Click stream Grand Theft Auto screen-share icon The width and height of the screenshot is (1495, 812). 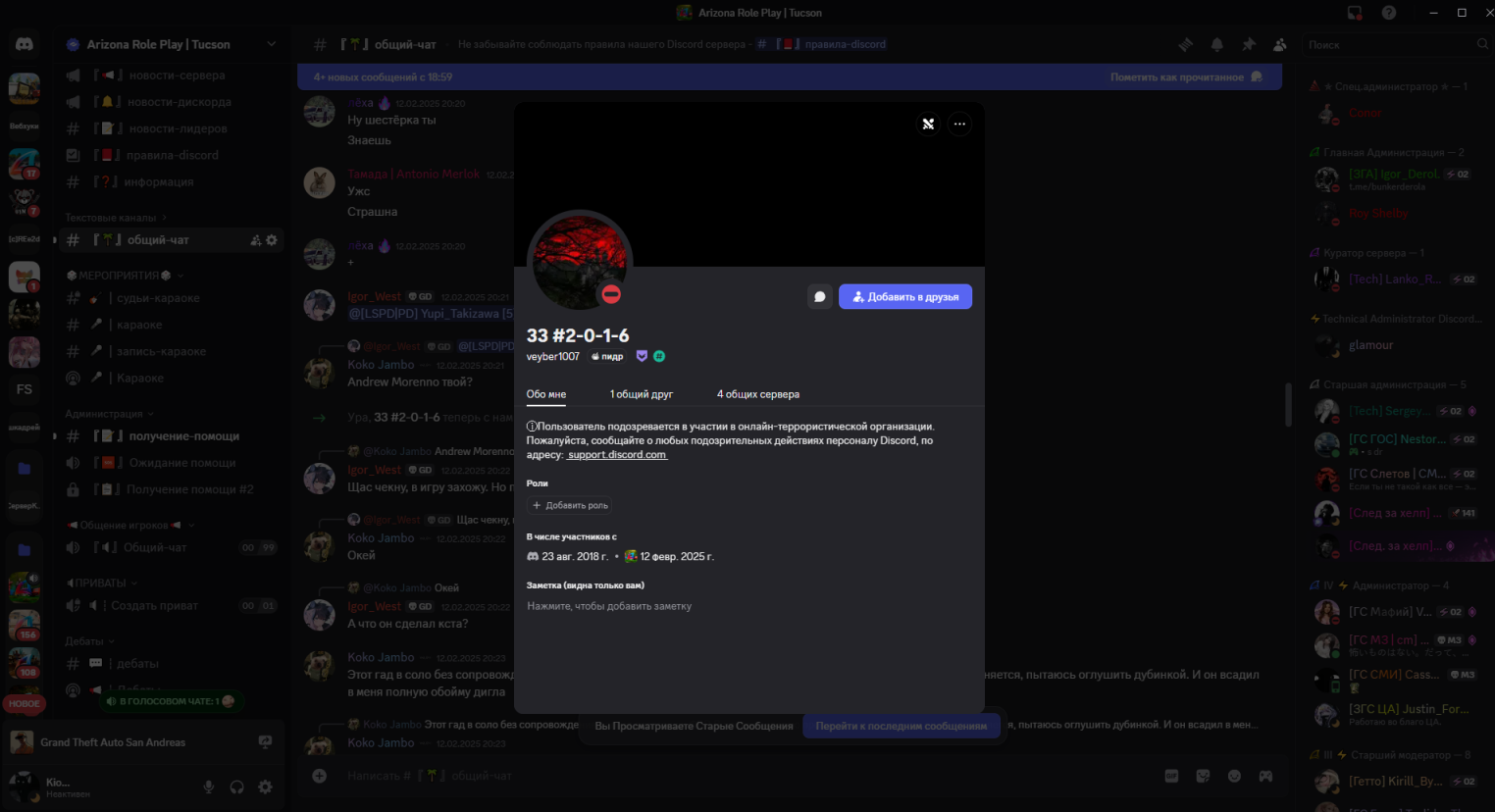[265, 742]
